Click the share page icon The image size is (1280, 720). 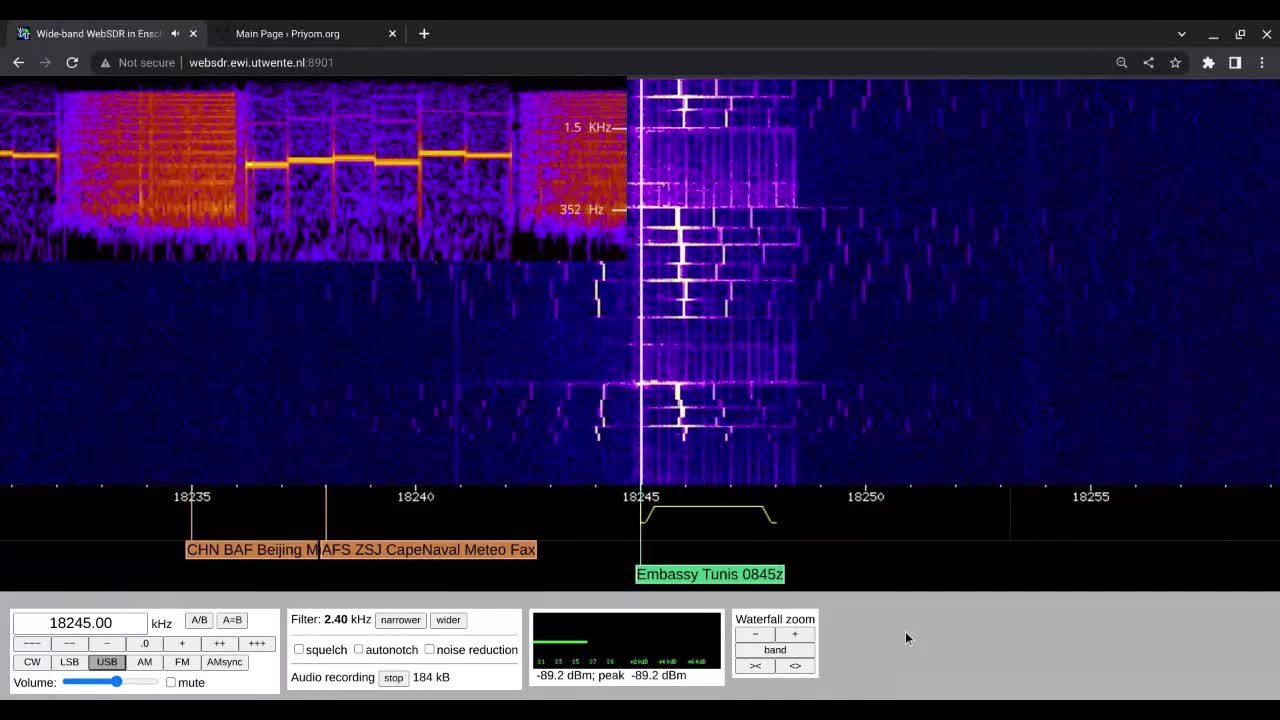click(x=1148, y=62)
